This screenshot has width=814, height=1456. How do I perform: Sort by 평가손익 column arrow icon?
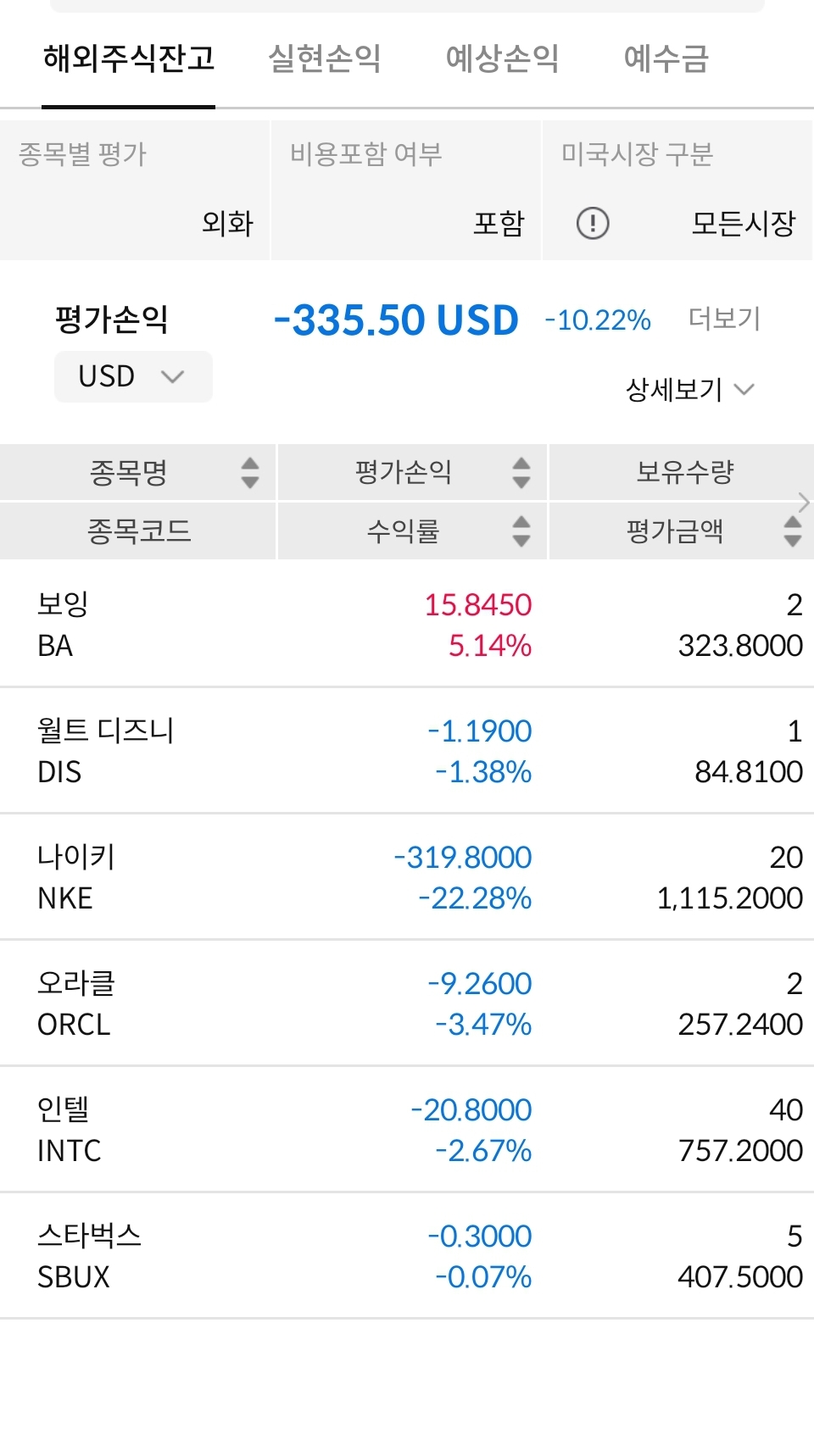click(x=521, y=473)
